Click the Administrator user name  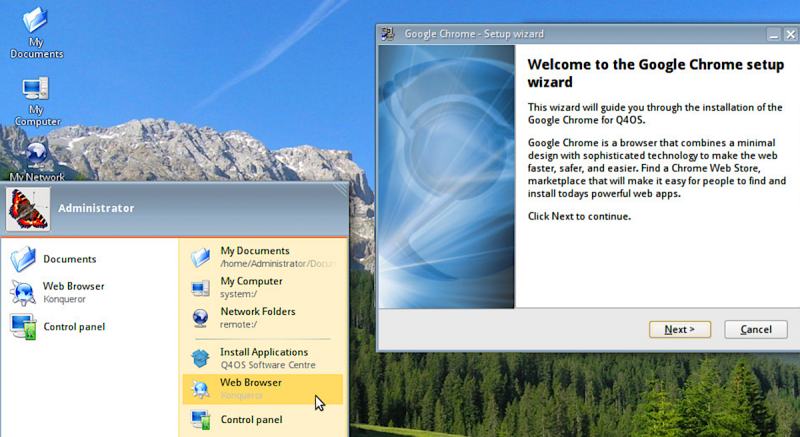96,208
